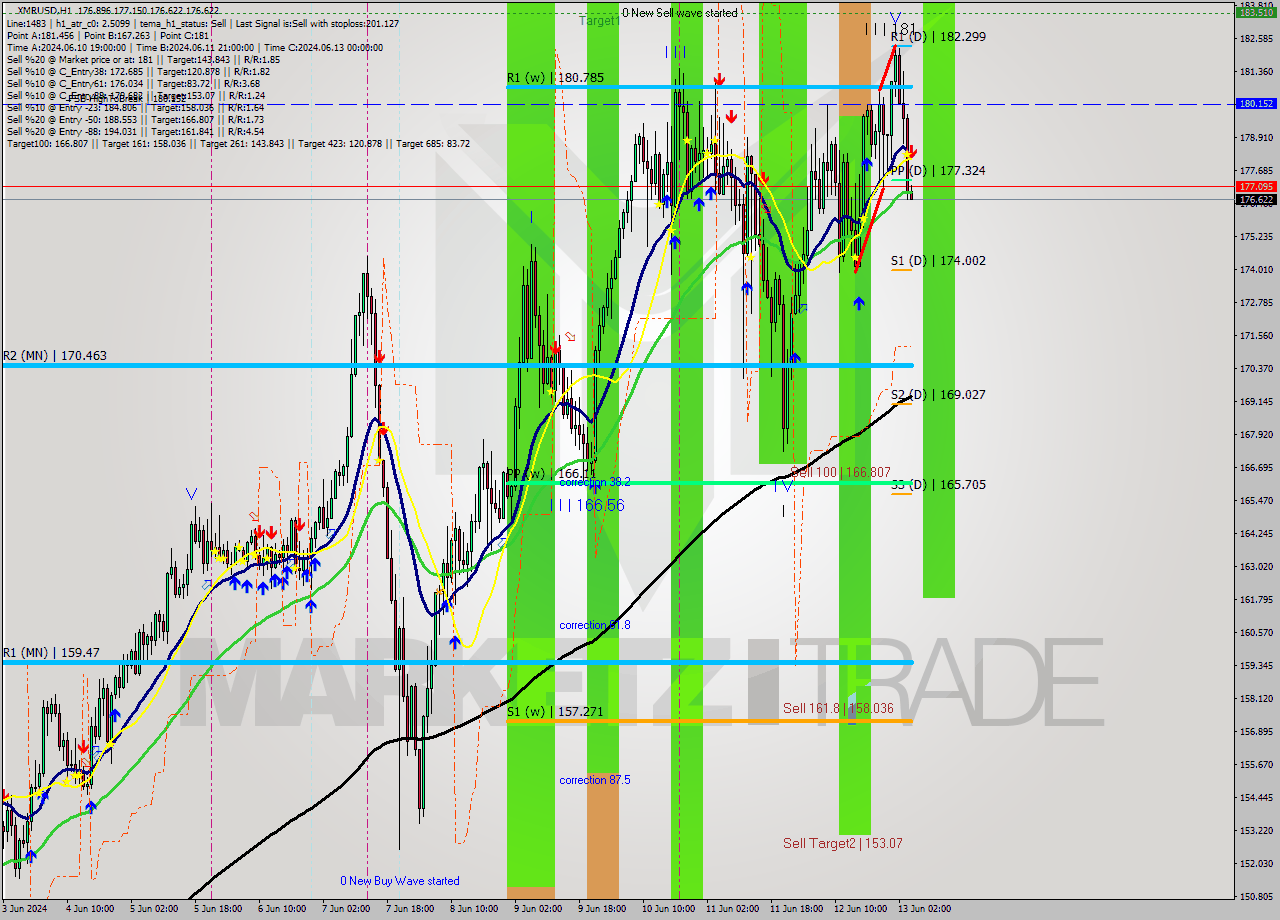1280x920 pixels.
Task: Click the 'Sell 100 | 166.807' target label
Action: 840,471
